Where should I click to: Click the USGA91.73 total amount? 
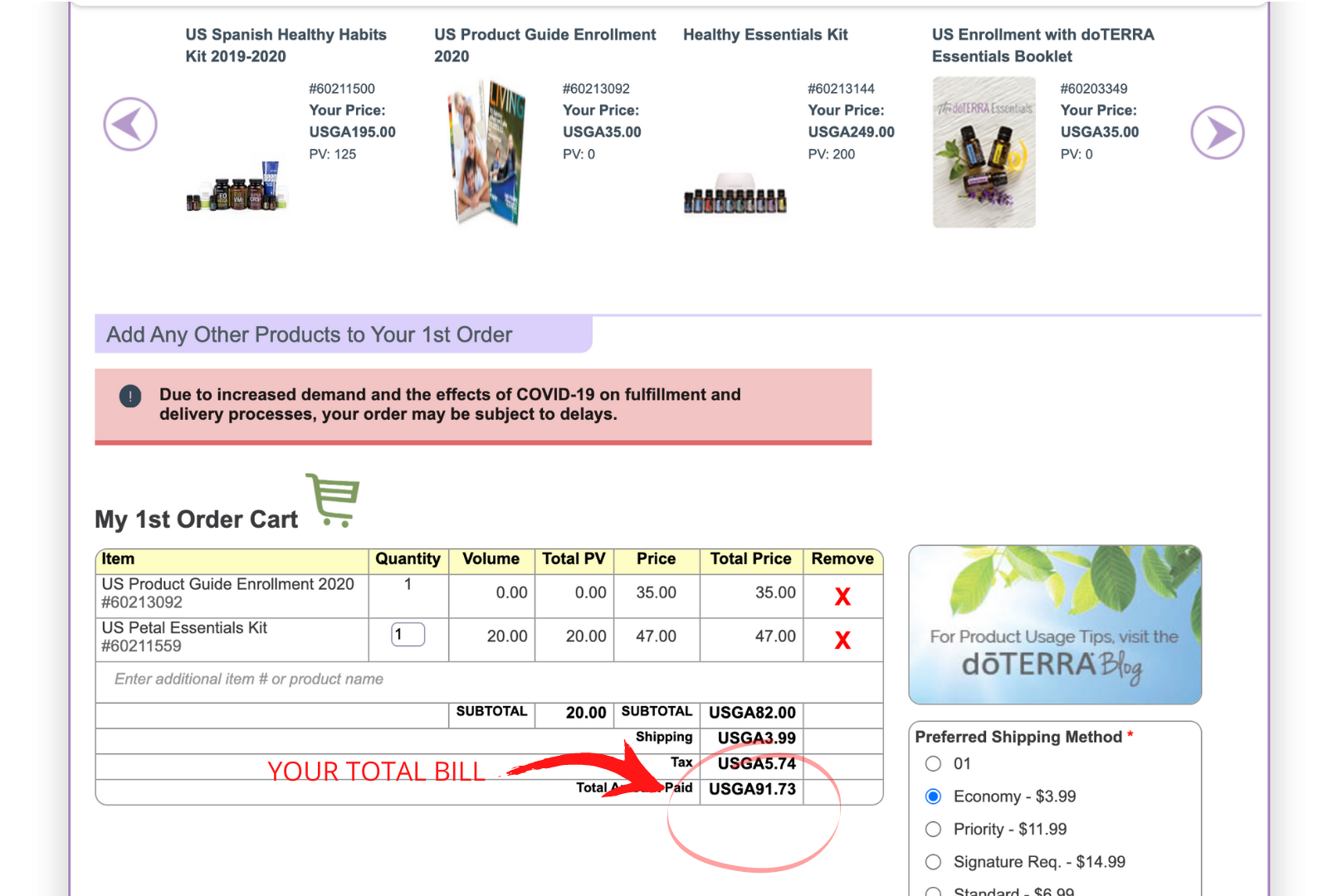[752, 789]
